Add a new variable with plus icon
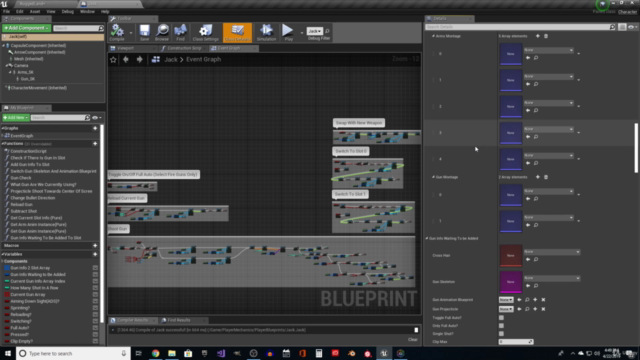Screen dimensions: 640x360 tap(95, 254)
